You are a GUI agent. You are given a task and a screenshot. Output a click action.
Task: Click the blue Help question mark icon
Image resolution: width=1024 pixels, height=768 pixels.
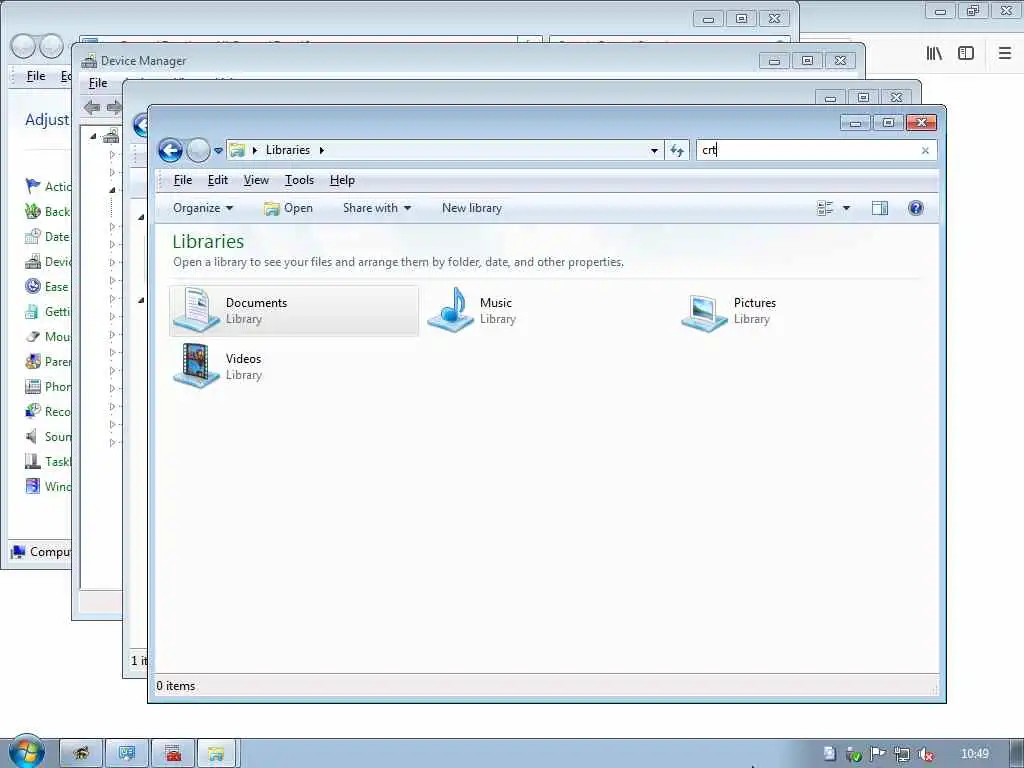916,208
